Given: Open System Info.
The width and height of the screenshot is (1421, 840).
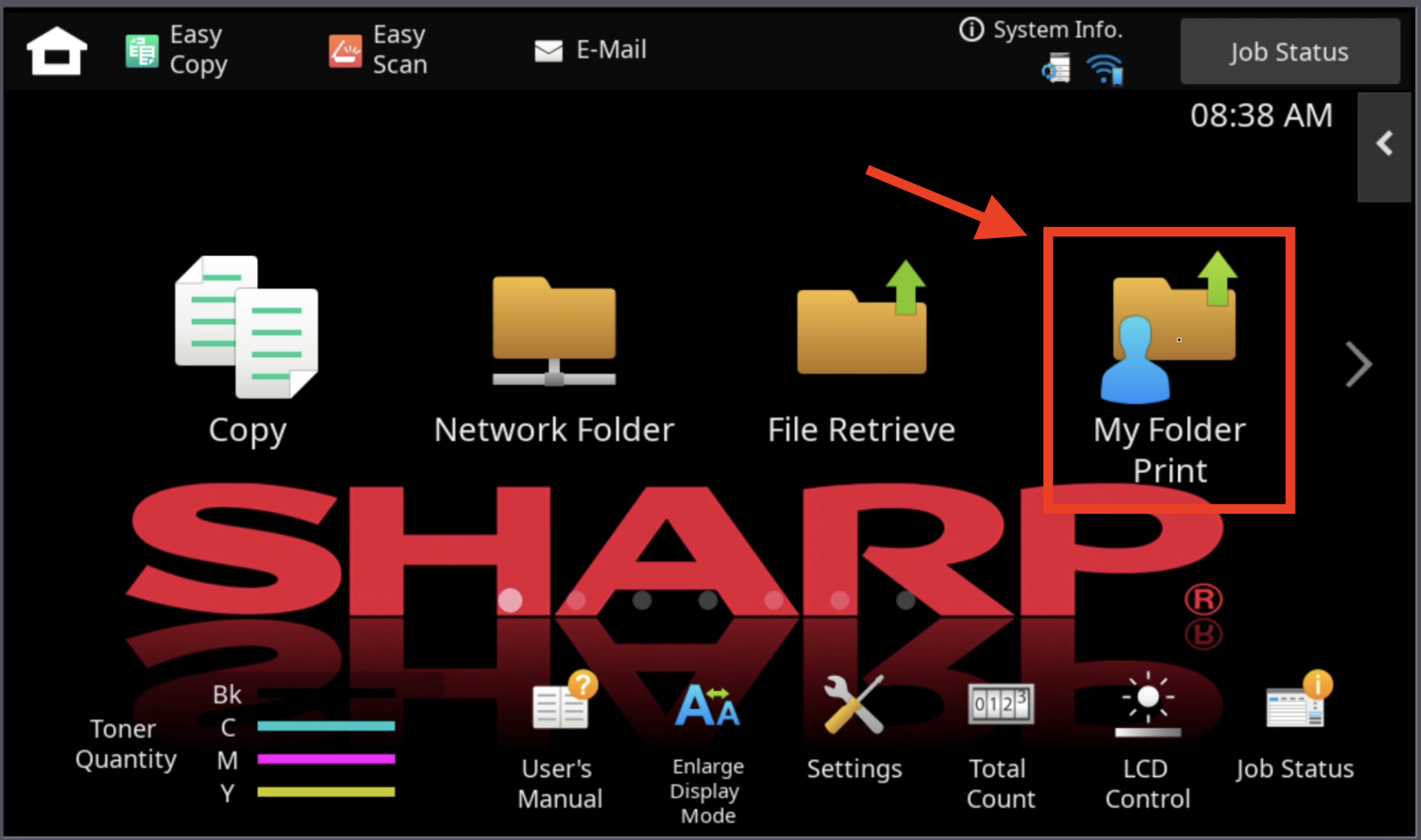Looking at the screenshot, I should (x=1041, y=30).
